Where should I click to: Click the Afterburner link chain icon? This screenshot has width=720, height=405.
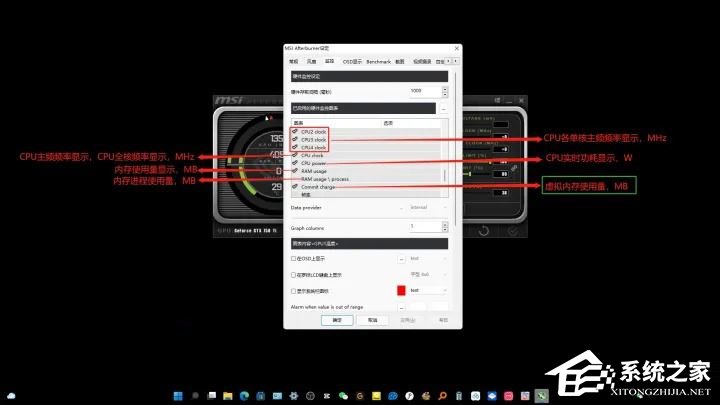click(x=514, y=169)
